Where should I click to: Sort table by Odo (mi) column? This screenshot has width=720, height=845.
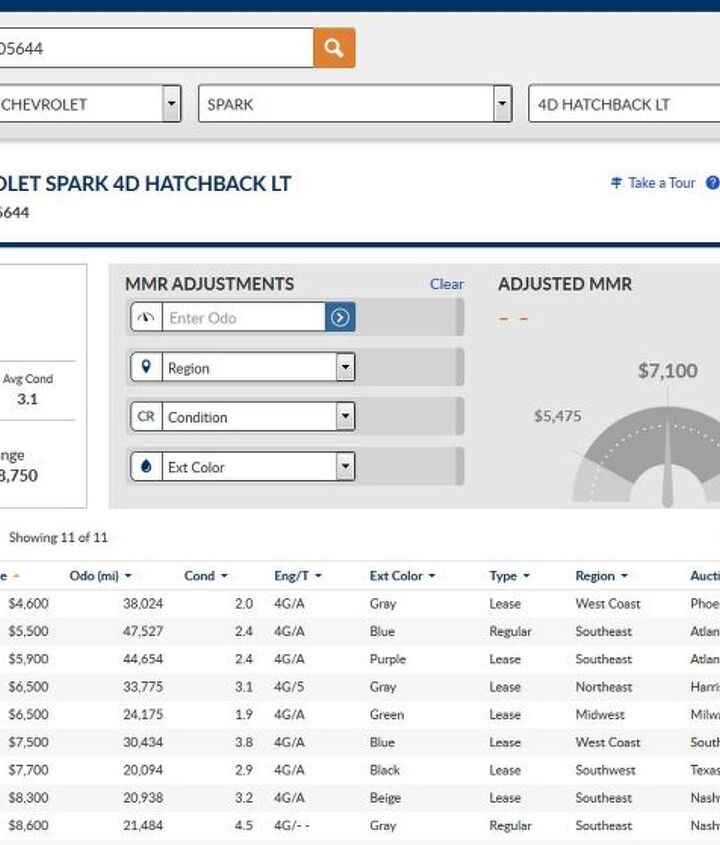100,576
